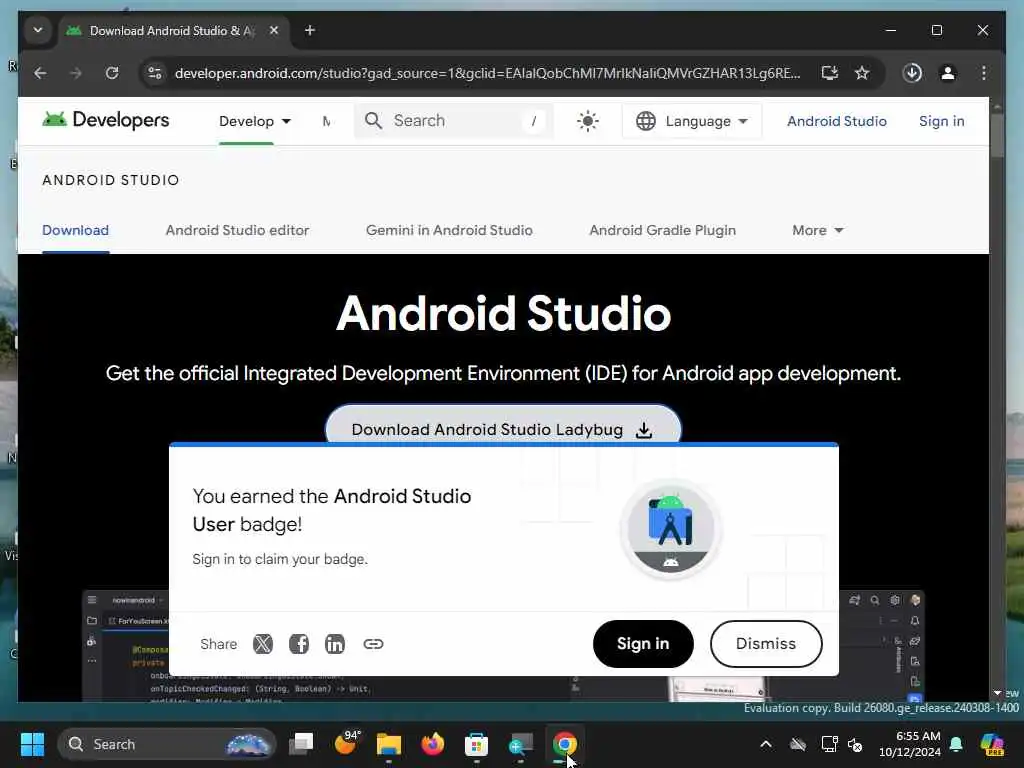
Task: Click Sign in in page header
Action: tap(941, 121)
